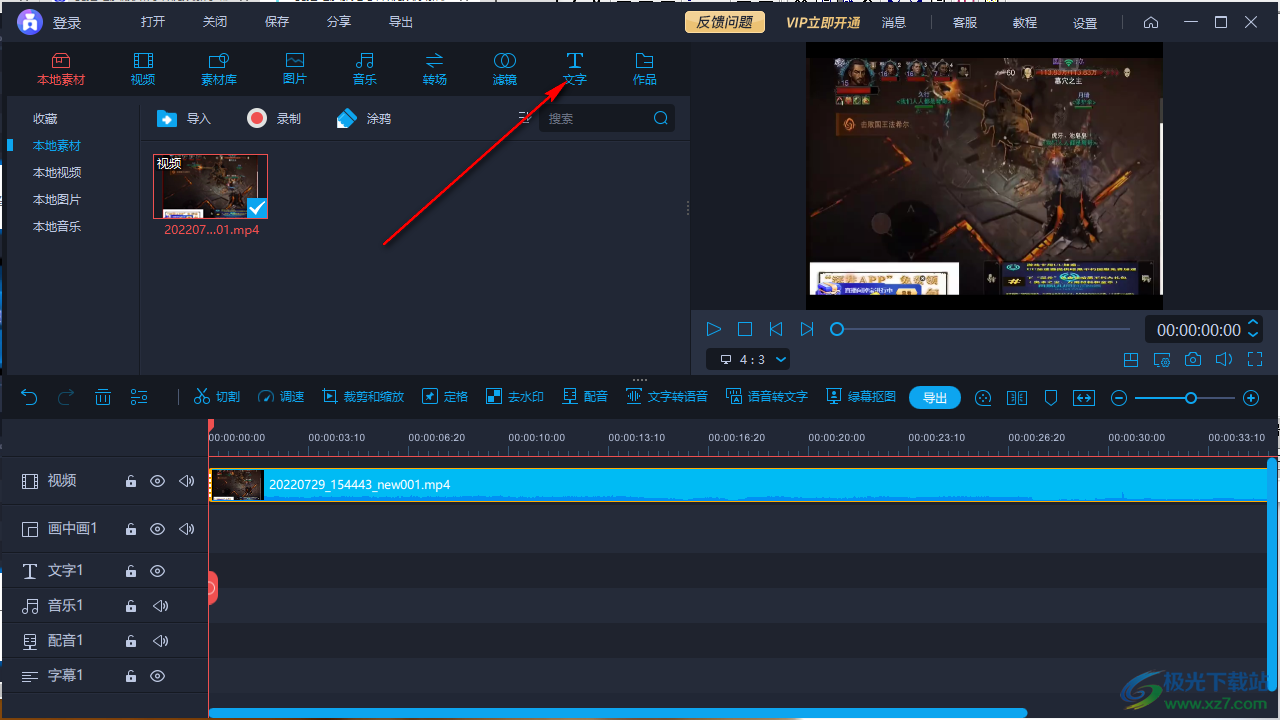Go to previous frame in preview
Image resolution: width=1280 pixels, height=720 pixels.
775,329
